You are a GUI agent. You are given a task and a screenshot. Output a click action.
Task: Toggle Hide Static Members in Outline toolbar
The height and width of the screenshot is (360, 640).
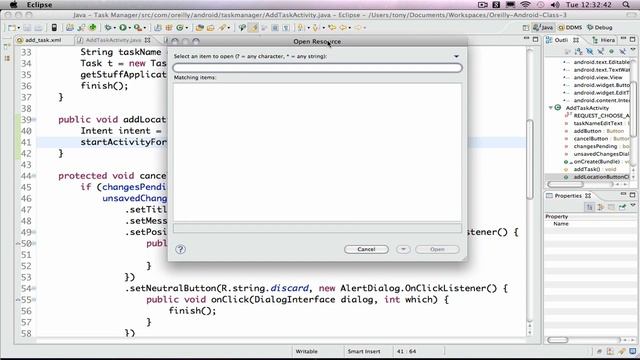(600, 51)
